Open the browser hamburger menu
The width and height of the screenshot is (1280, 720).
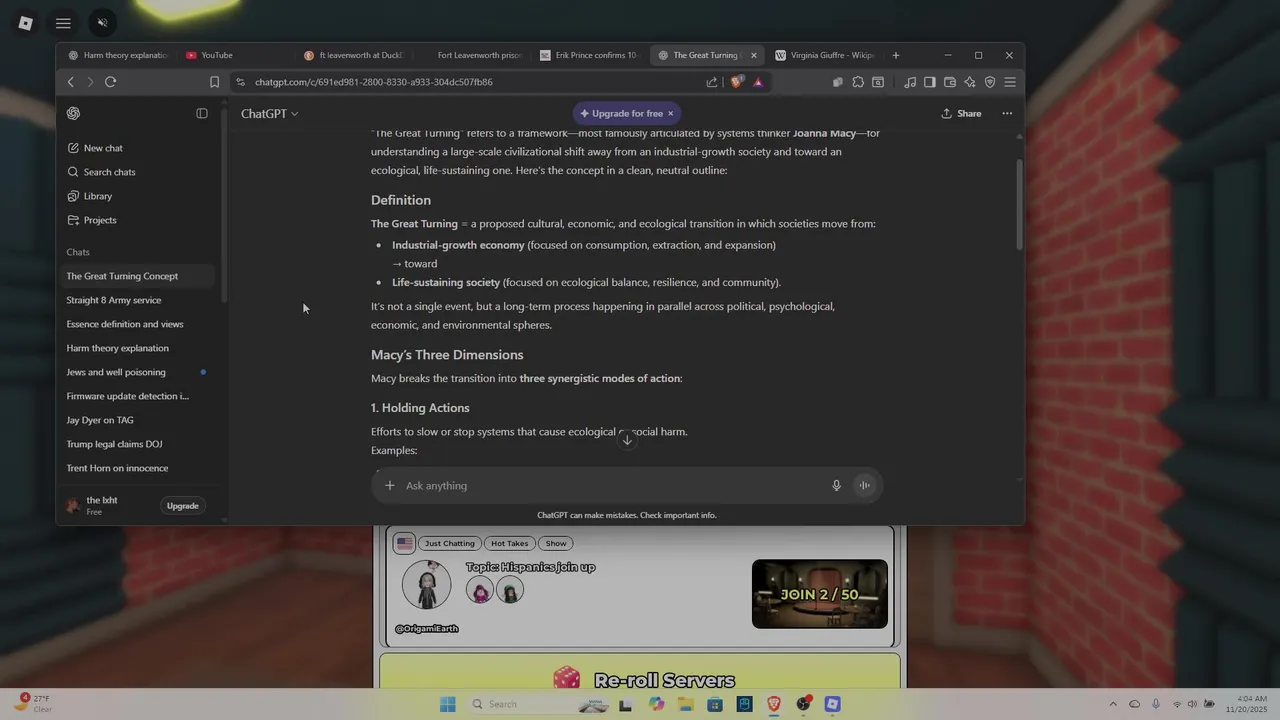click(x=1010, y=82)
